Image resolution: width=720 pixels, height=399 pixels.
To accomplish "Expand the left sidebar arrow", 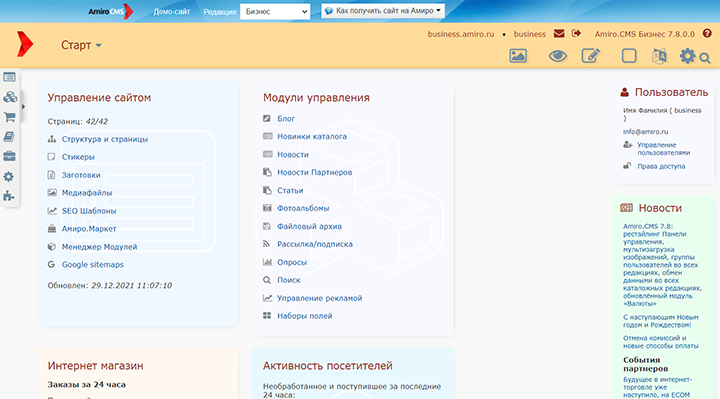I will [23, 107].
